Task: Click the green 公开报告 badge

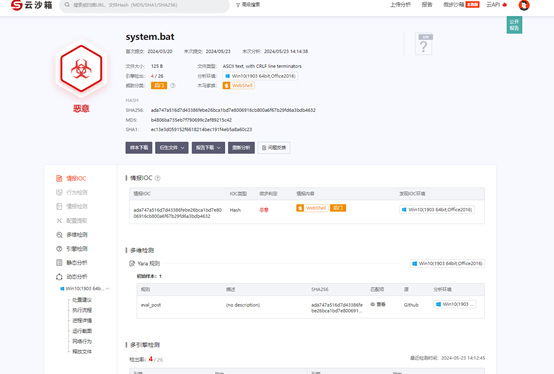Action: coord(514,25)
